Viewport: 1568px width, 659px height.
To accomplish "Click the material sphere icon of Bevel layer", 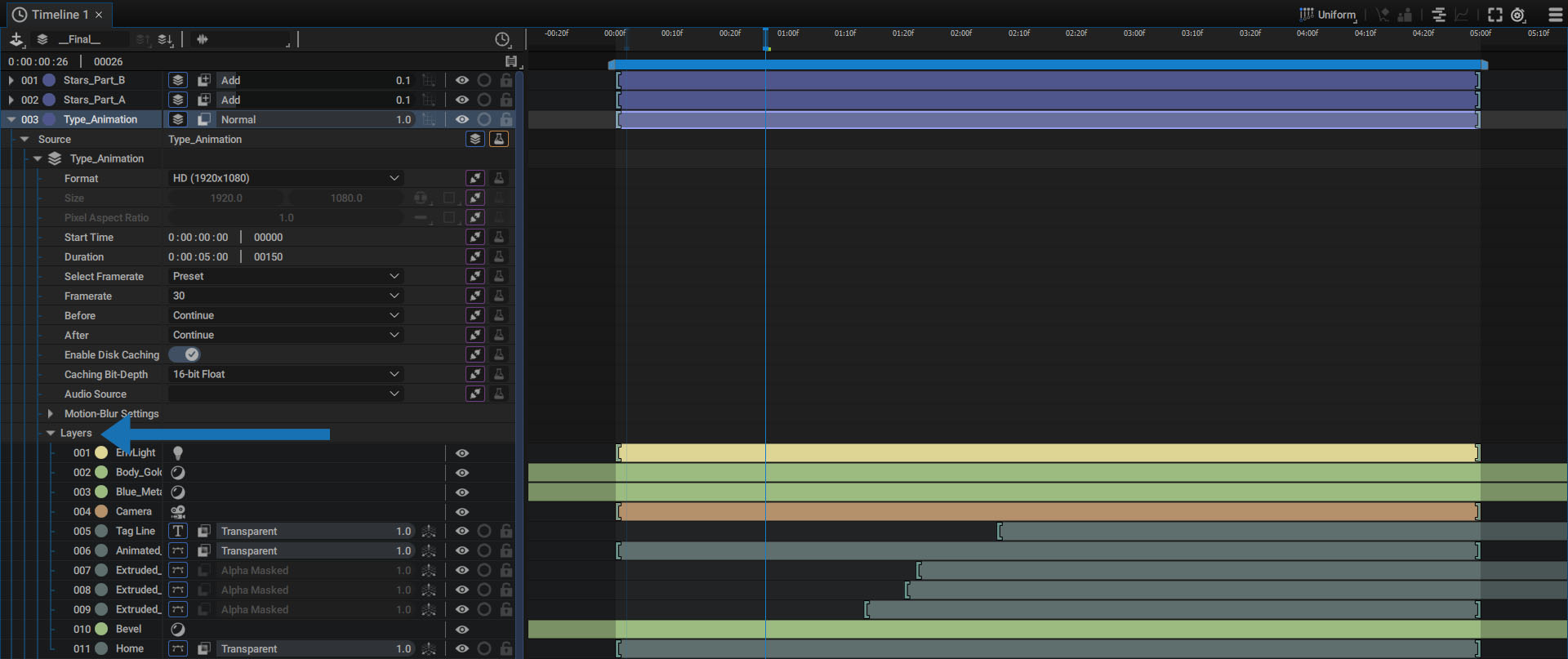I will [178, 629].
